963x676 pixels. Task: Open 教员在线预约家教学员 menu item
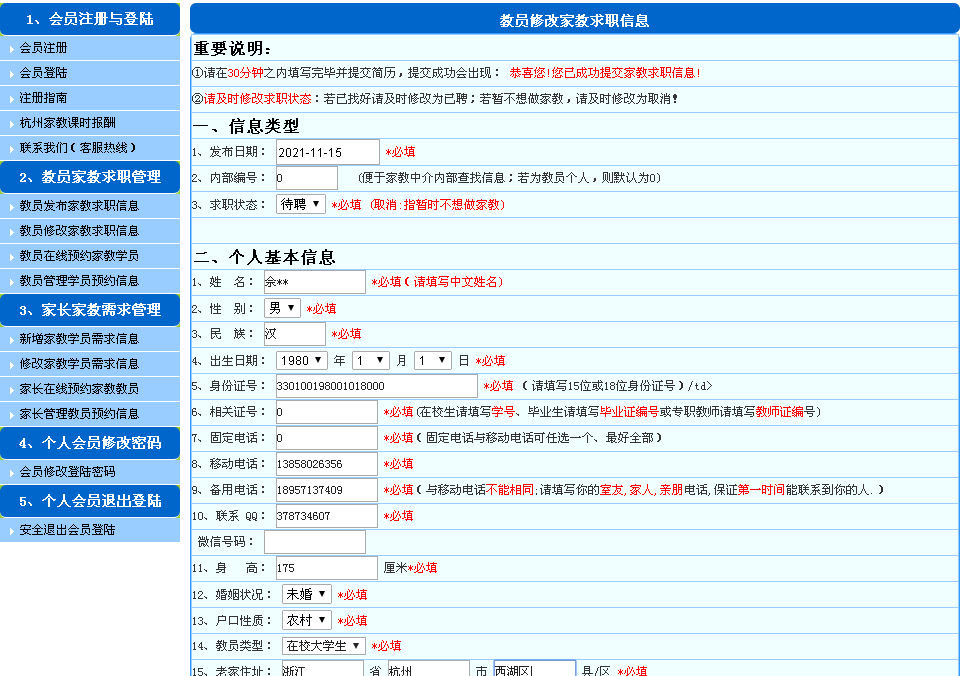pyautogui.click(x=79, y=256)
